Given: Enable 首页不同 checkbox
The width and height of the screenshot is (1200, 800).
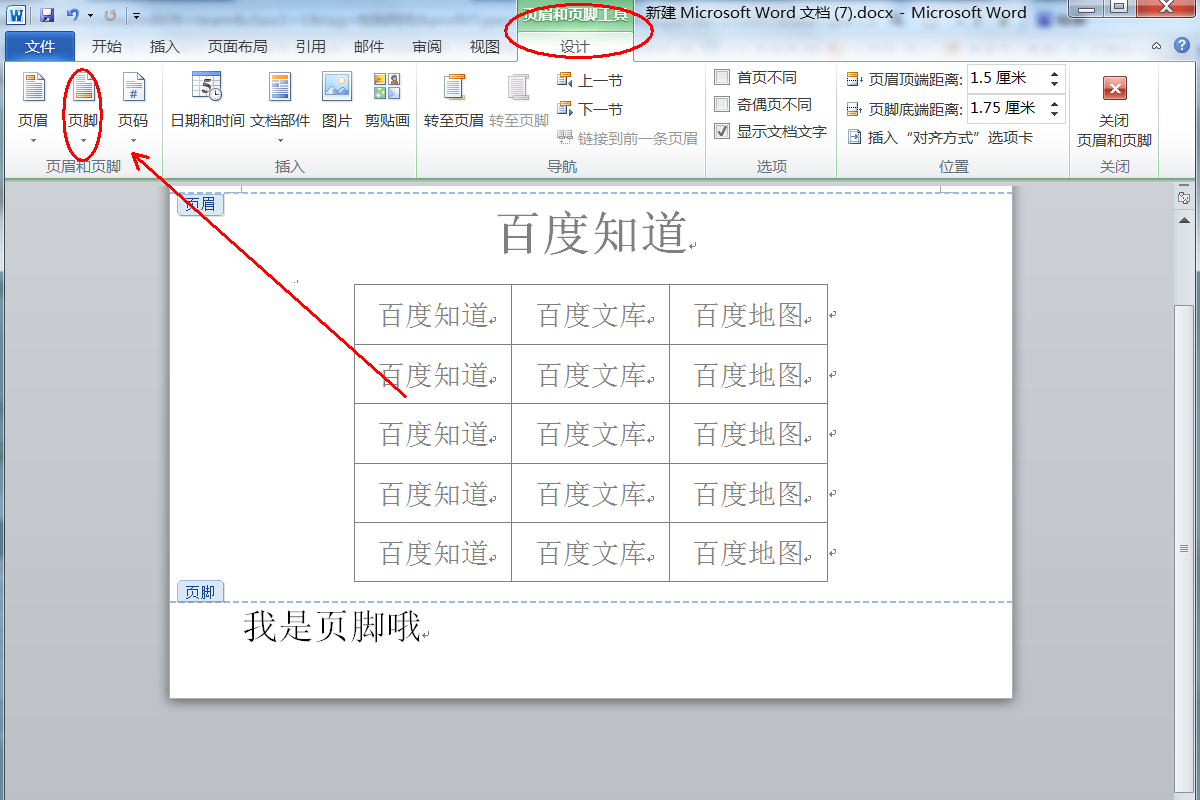Looking at the screenshot, I should (722, 77).
